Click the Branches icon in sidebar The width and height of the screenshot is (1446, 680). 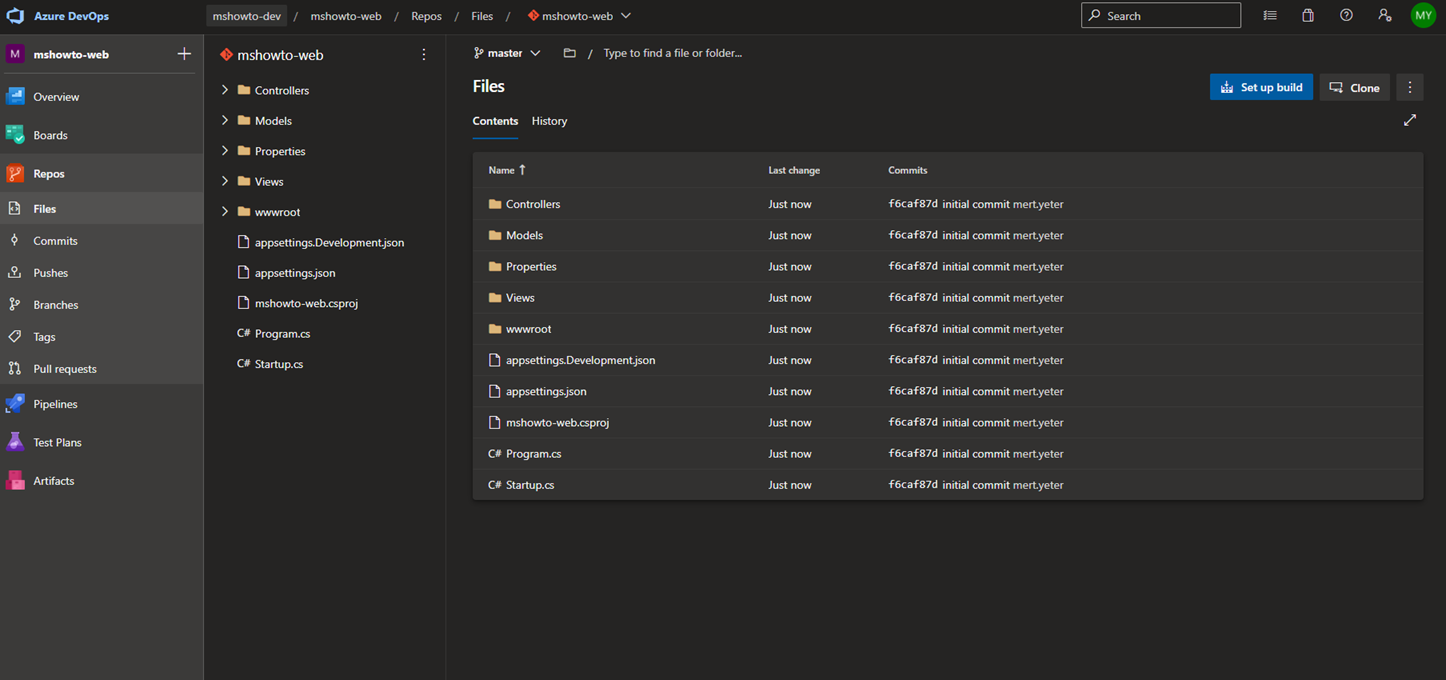coord(14,304)
